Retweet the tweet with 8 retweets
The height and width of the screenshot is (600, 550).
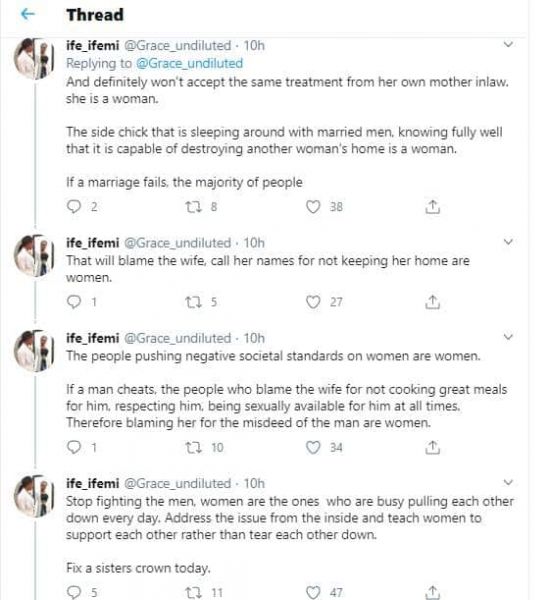(x=193, y=207)
